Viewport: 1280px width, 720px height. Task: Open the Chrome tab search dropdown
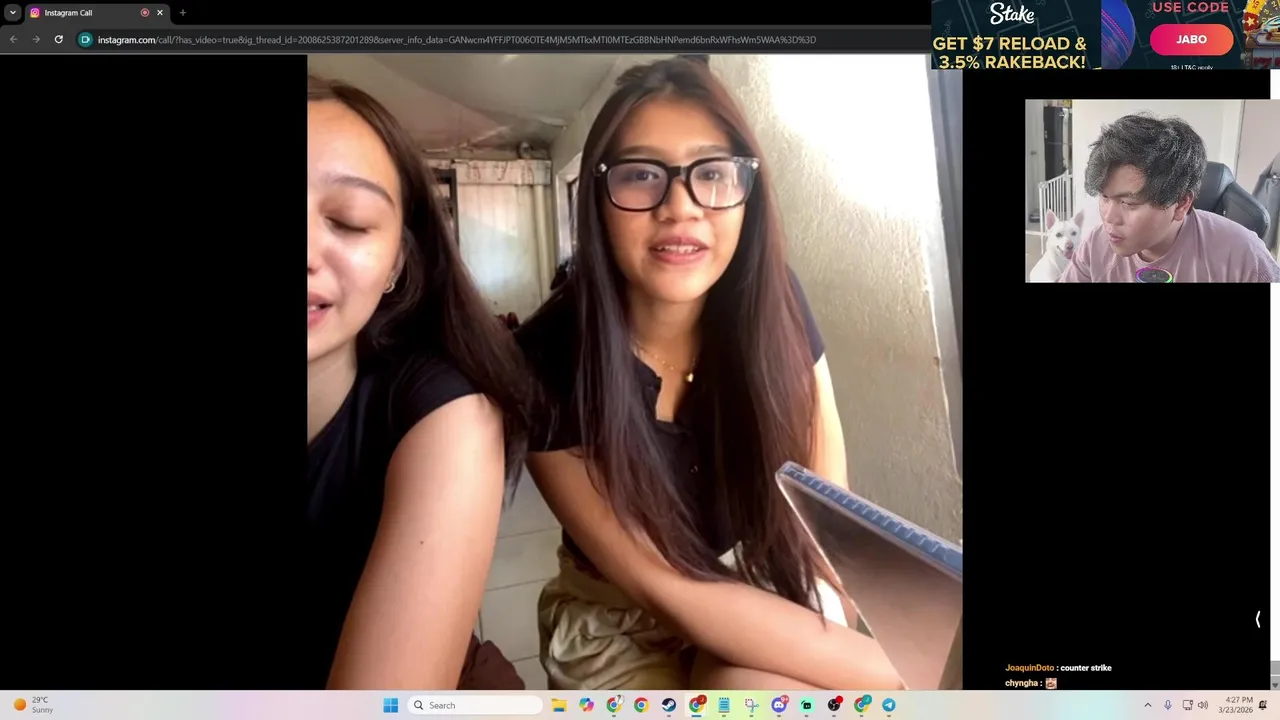(13, 13)
